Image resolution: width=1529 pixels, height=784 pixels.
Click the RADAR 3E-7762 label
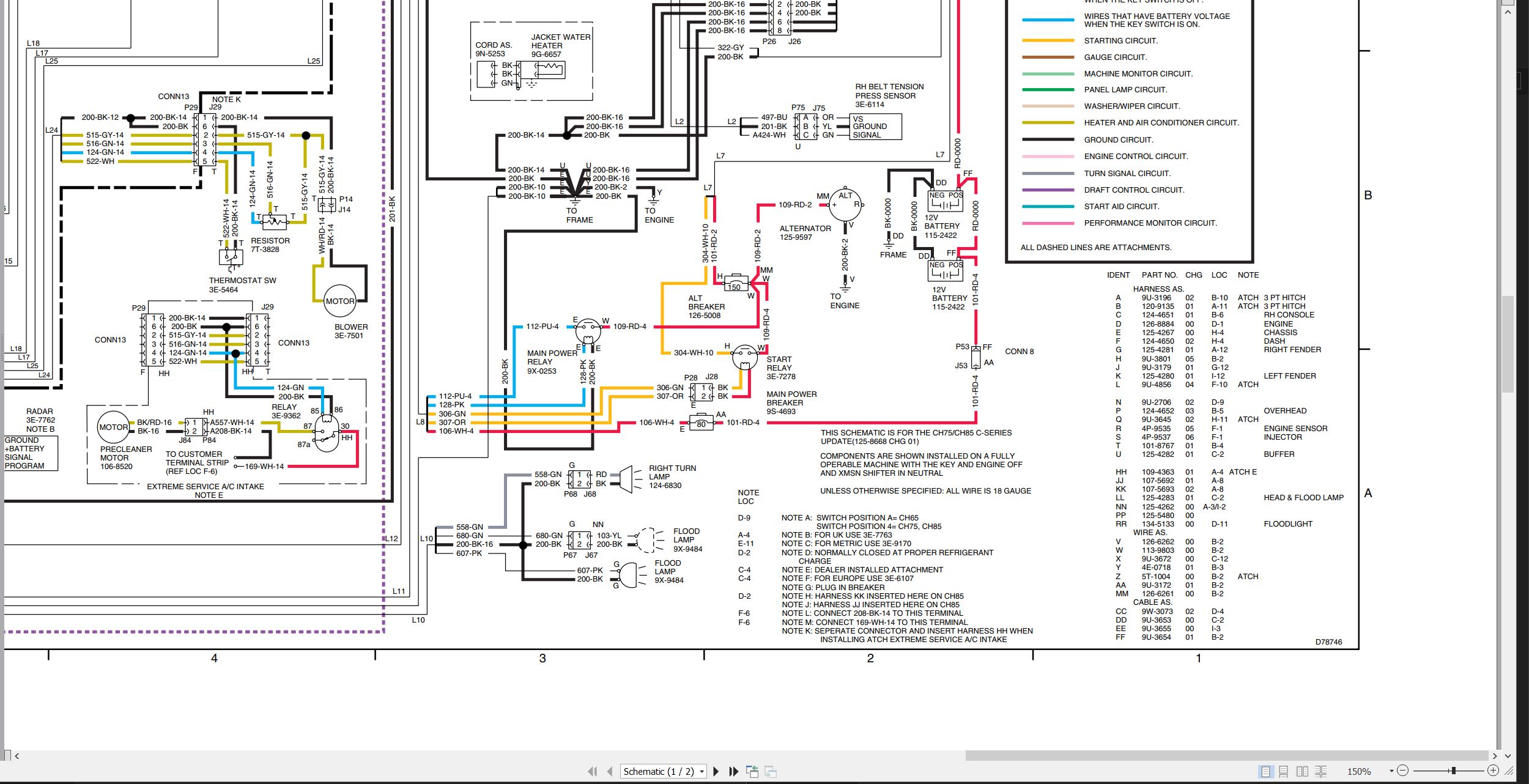(40, 416)
